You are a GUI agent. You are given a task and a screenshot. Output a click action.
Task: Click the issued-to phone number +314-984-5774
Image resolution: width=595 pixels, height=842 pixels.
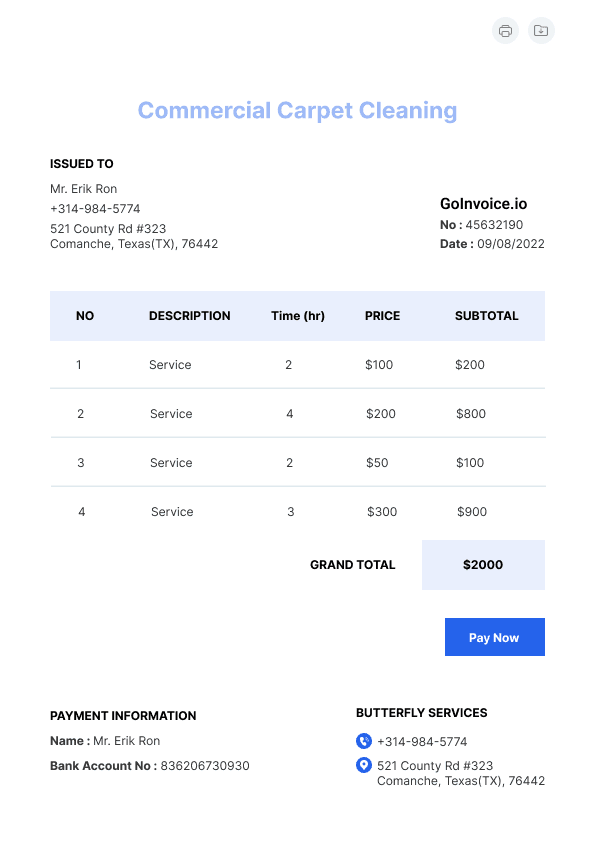(x=95, y=209)
